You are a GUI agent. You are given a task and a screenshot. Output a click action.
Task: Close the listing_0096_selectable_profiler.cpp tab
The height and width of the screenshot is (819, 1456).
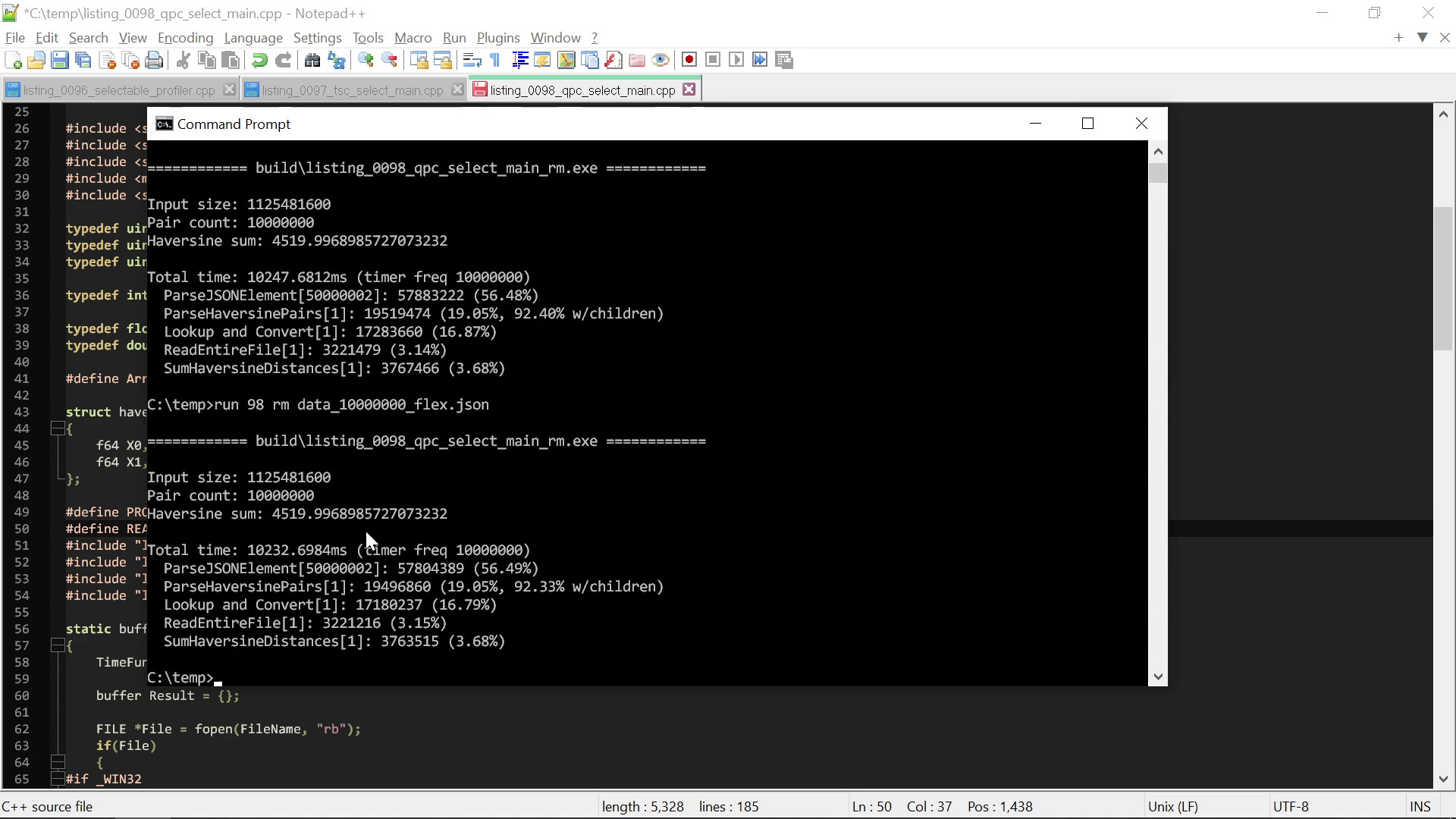(230, 89)
